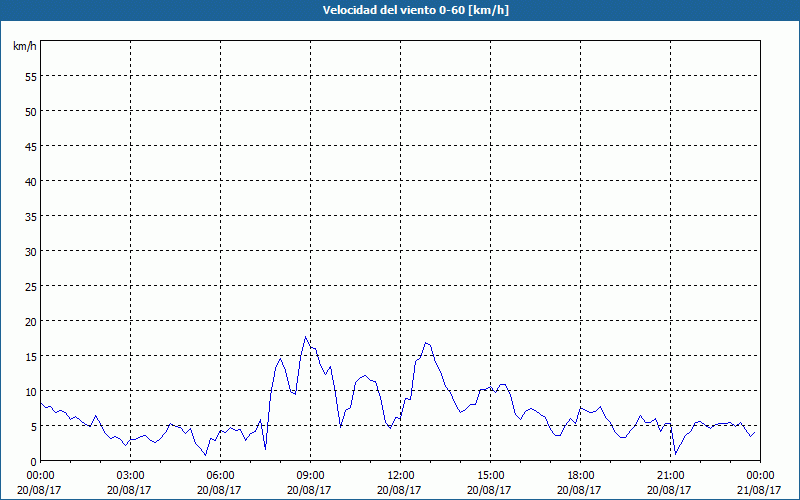Select the 25 value on the y-axis
Image resolution: width=800 pixels, height=500 pixels.
click(x=31, y=287)
